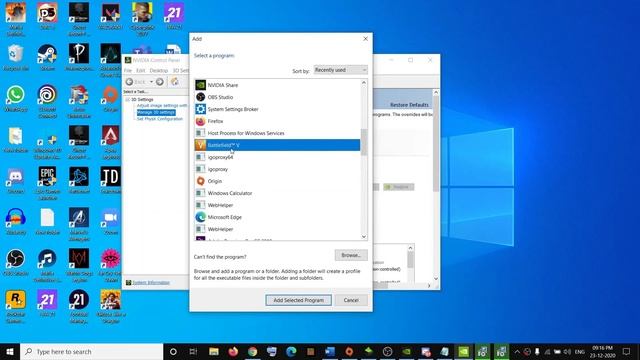Click Back arrow in NVIDIA Control Panel
This screenshot has width=640, height=360.
coord(129,82)
